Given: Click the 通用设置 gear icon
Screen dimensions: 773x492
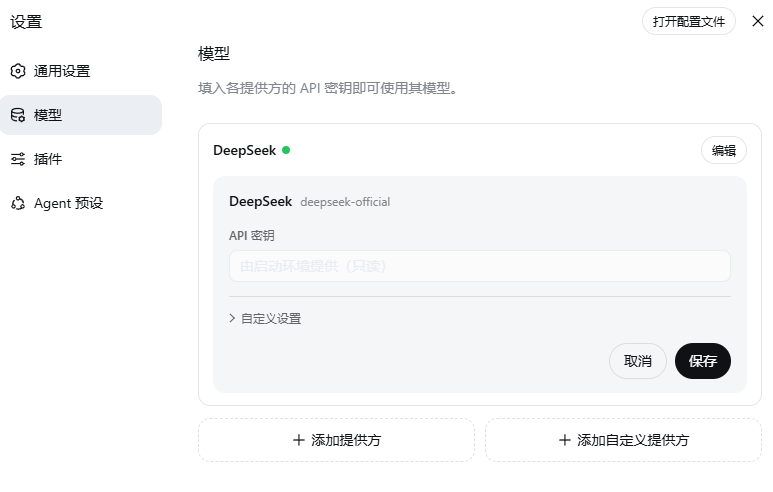Looking at the screenshot, I should 18,71.
